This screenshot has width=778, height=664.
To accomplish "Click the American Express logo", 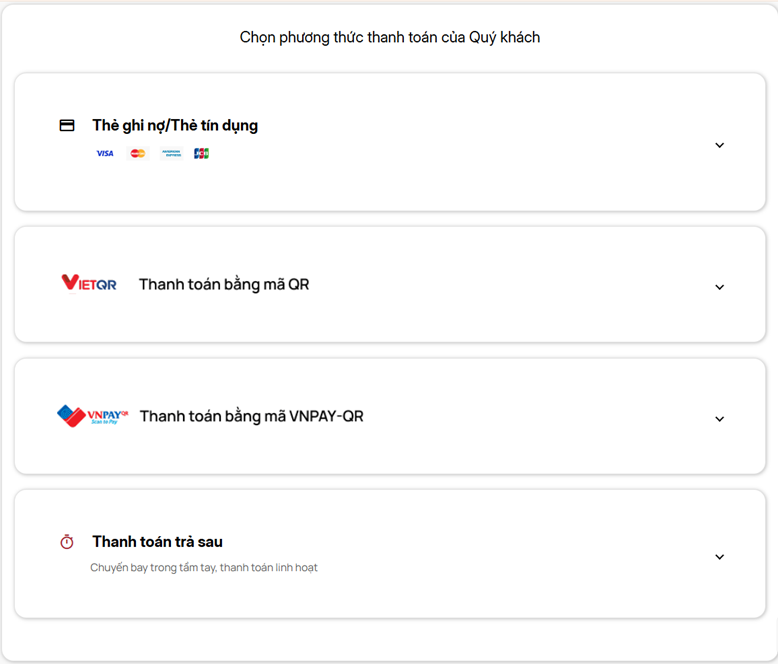I will pyautogui.click(x=171, y=153).
